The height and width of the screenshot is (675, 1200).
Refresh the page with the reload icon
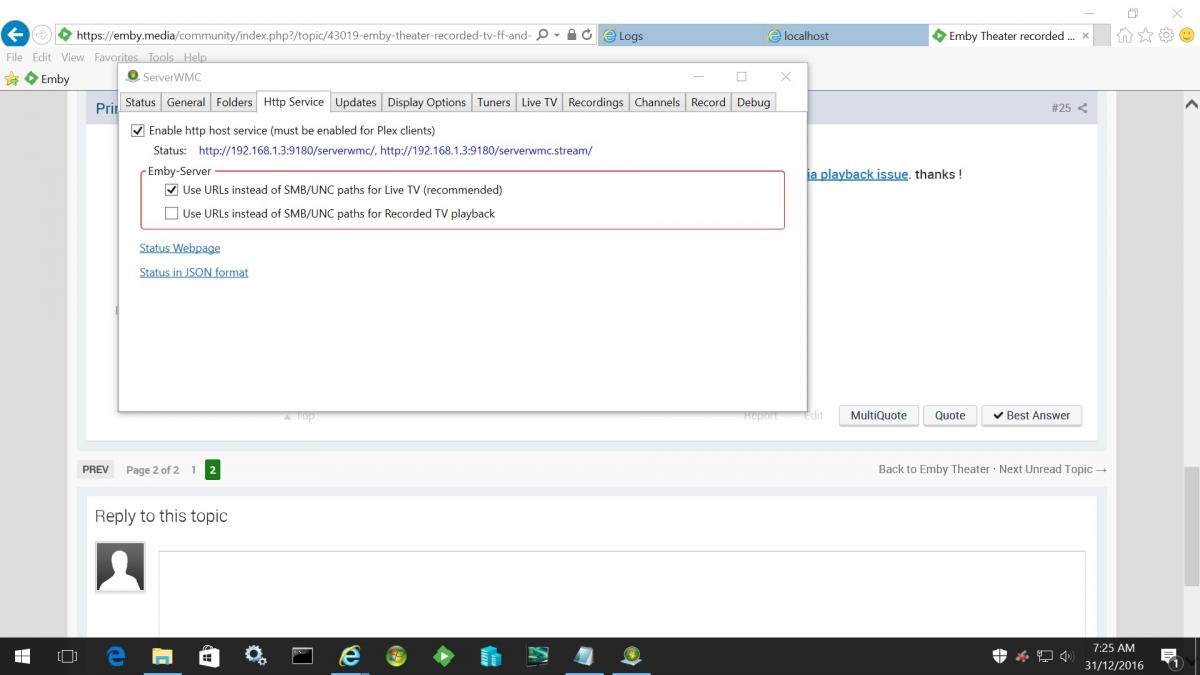[586, 34]
